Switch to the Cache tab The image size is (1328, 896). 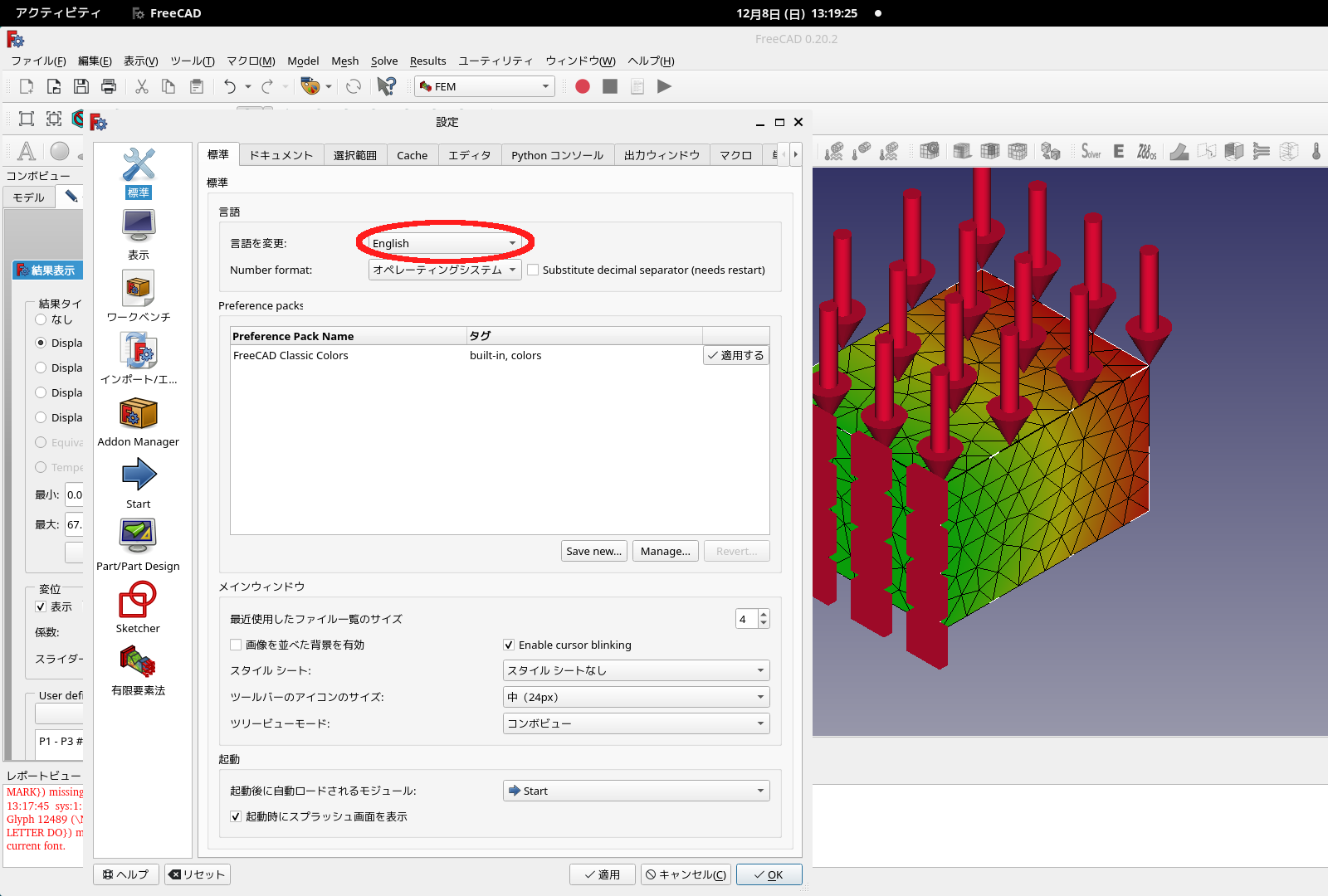[412, 155]
